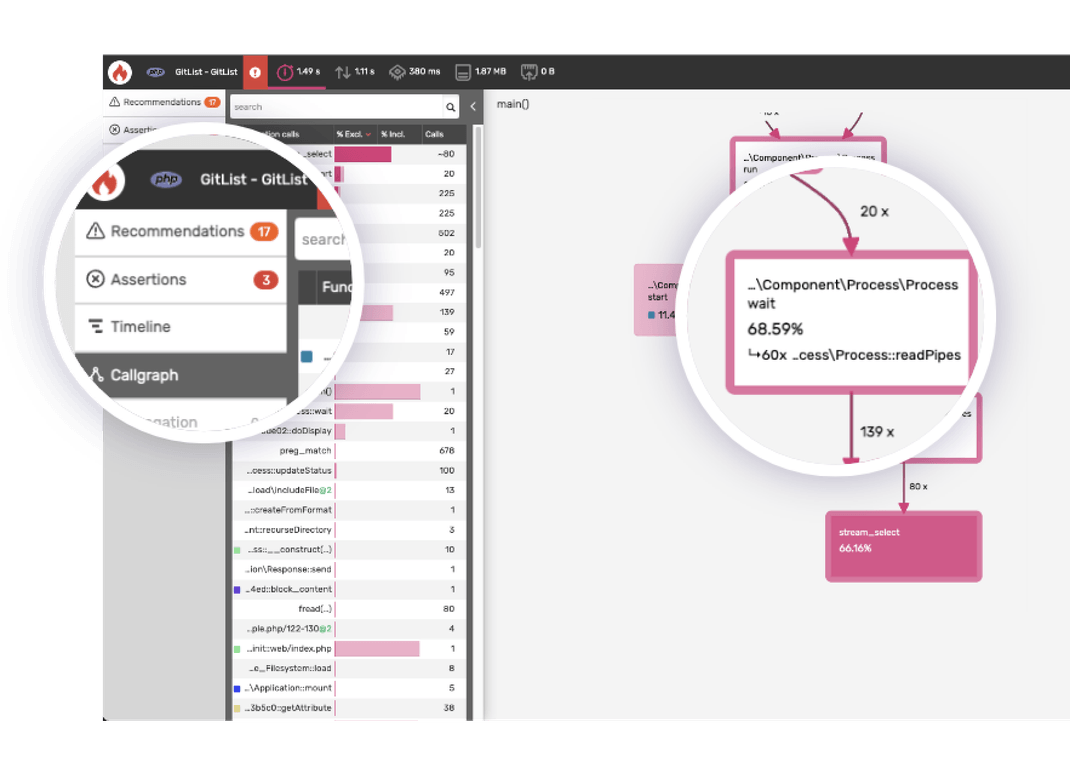Select the ..load\includeFile@2 row
Viewport: 1070px width, 763px height.
pyautogui.click(x=349, y=491)
